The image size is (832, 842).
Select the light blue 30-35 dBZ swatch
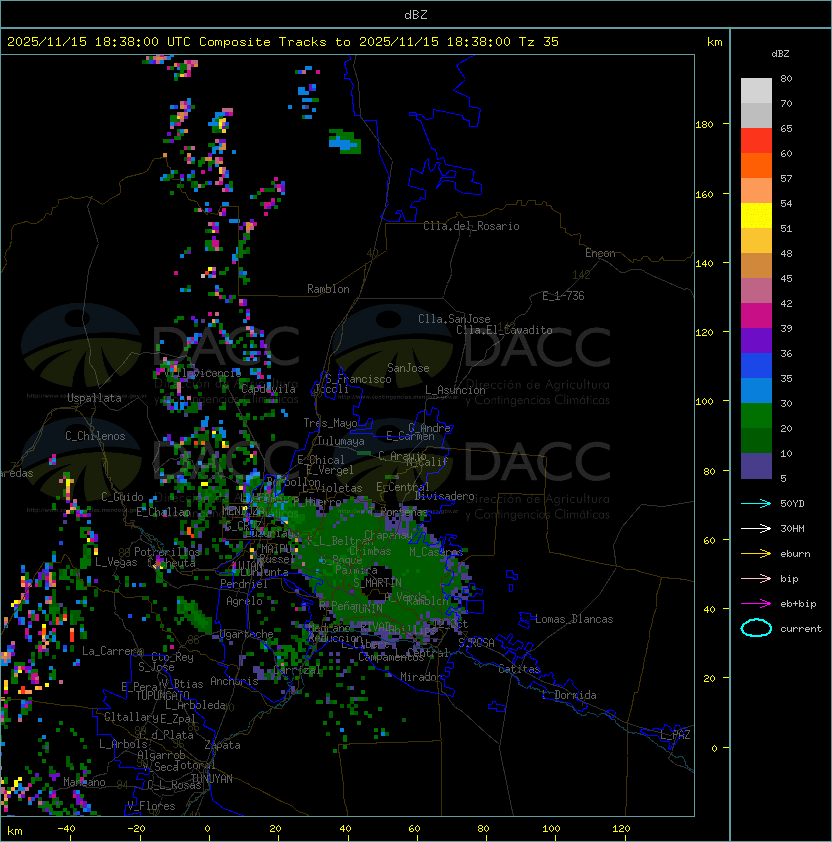click(756, 390)
